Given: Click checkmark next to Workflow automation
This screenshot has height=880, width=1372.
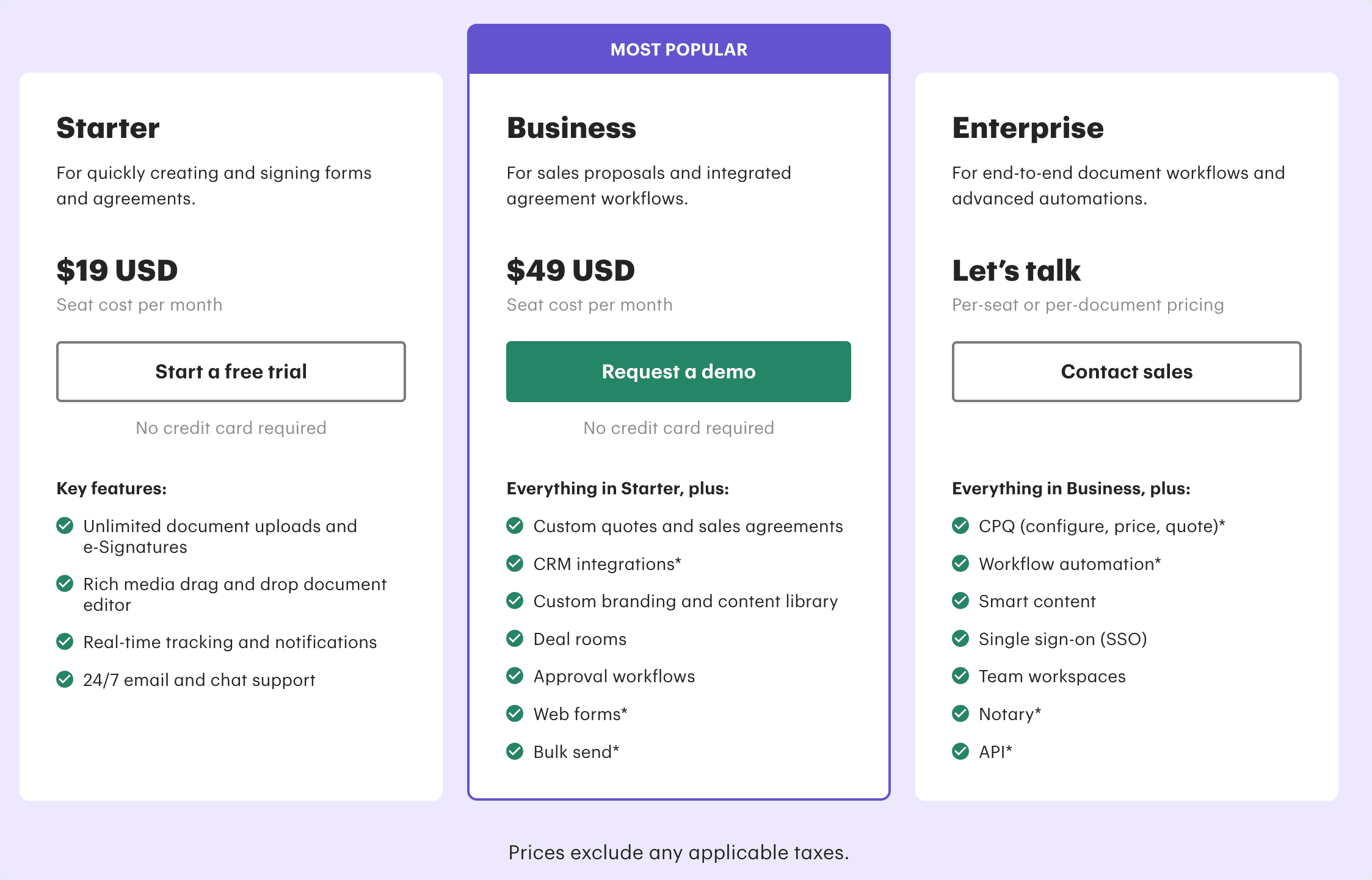Looking at the screenshot, I should point(960,563).
